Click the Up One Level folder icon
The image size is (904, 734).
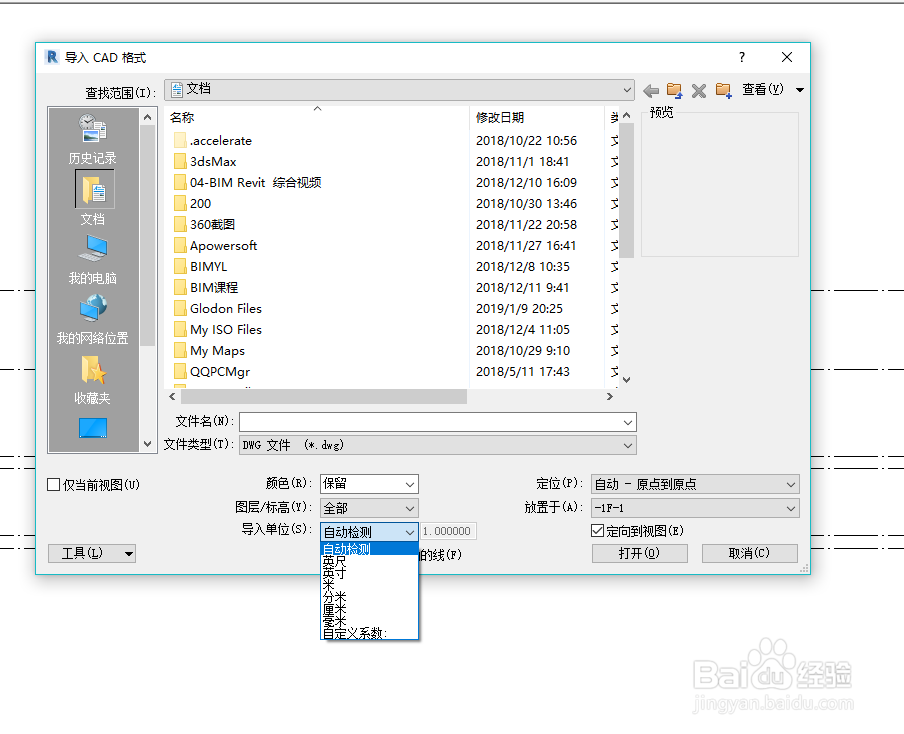tap(674, 89)
